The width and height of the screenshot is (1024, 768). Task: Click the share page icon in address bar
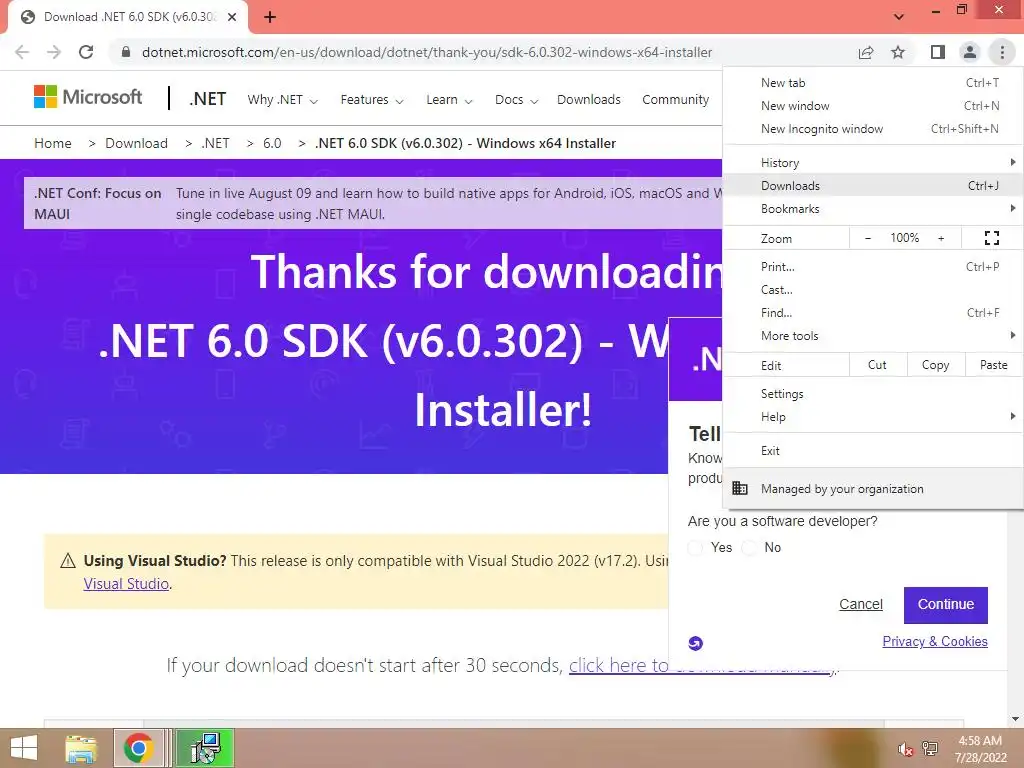866,52
